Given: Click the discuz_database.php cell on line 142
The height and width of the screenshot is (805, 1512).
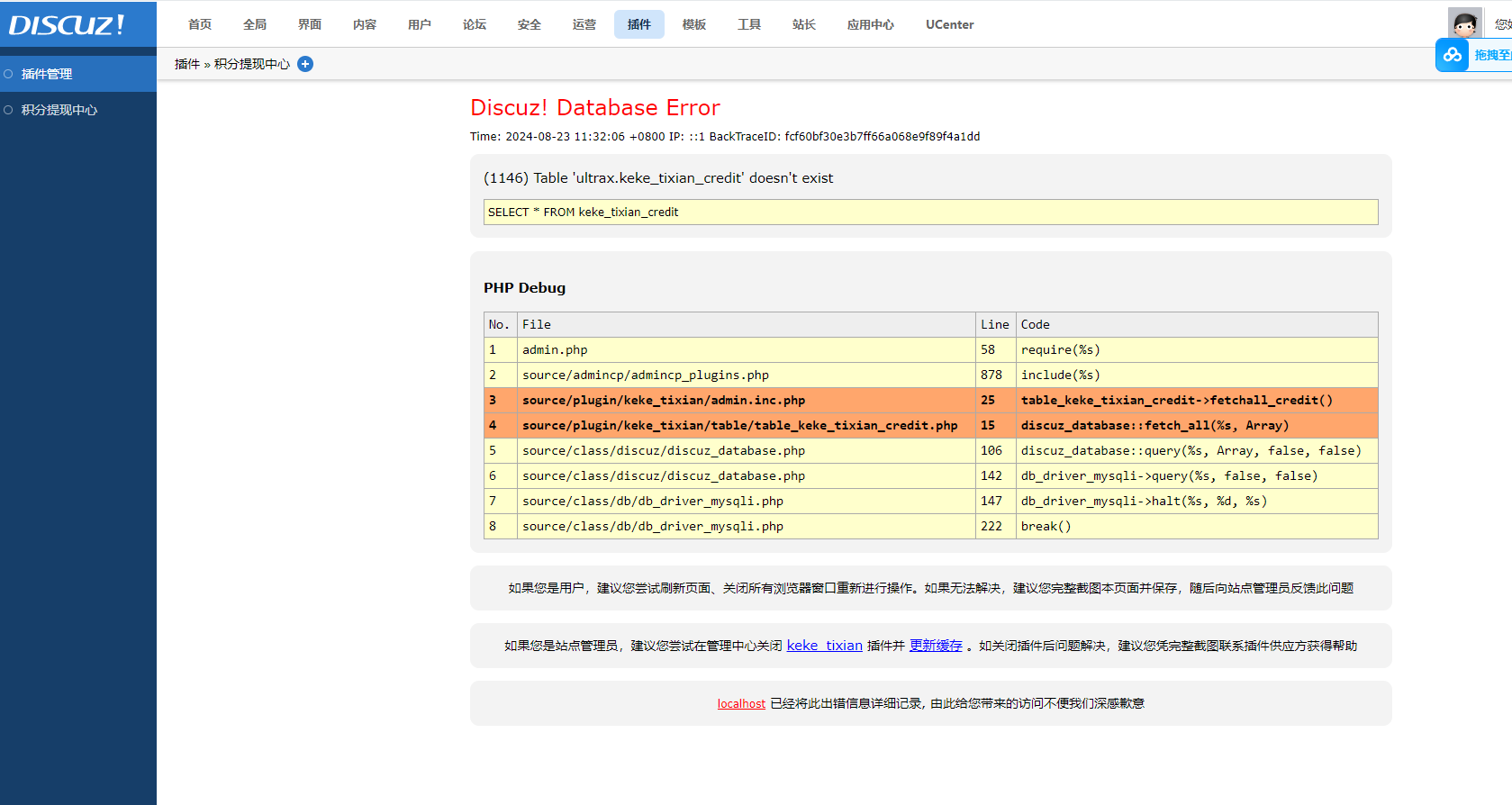Looking at the screenshot, I should (x=747, y=476).
